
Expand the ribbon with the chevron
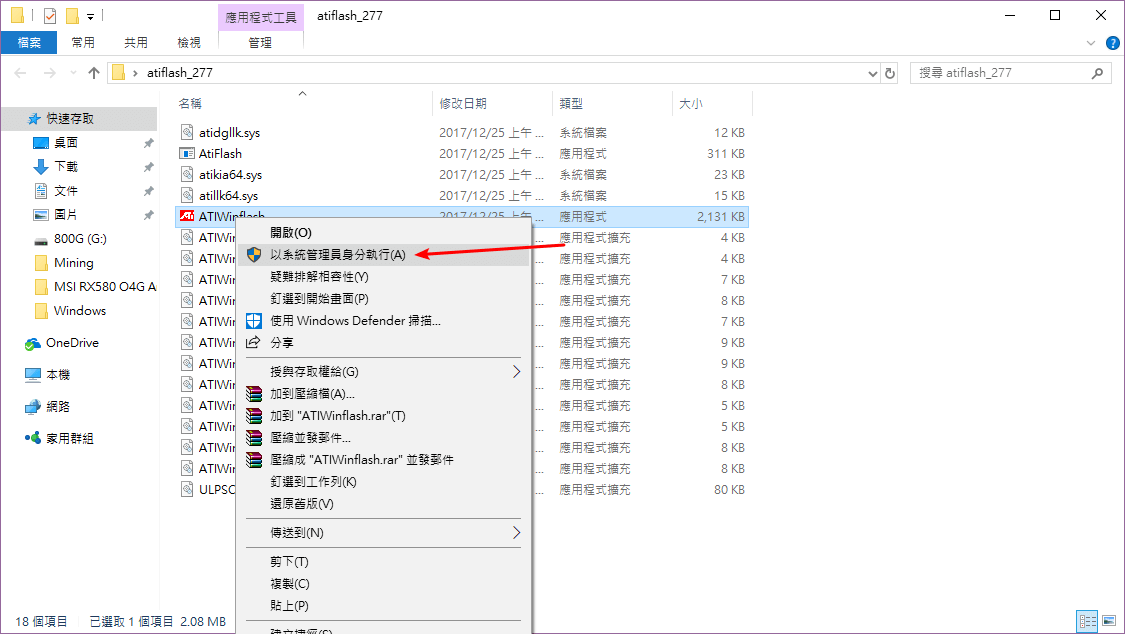tap(1091, 43)
